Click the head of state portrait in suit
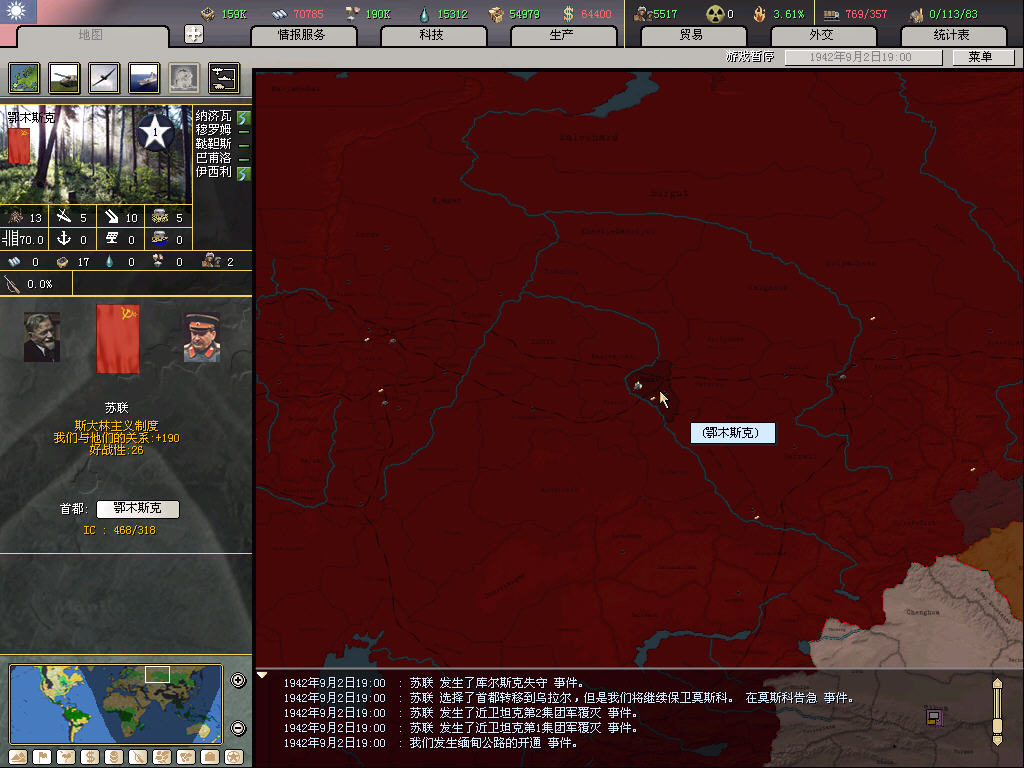The image size is (1024, 768). [x=42, y=337]
